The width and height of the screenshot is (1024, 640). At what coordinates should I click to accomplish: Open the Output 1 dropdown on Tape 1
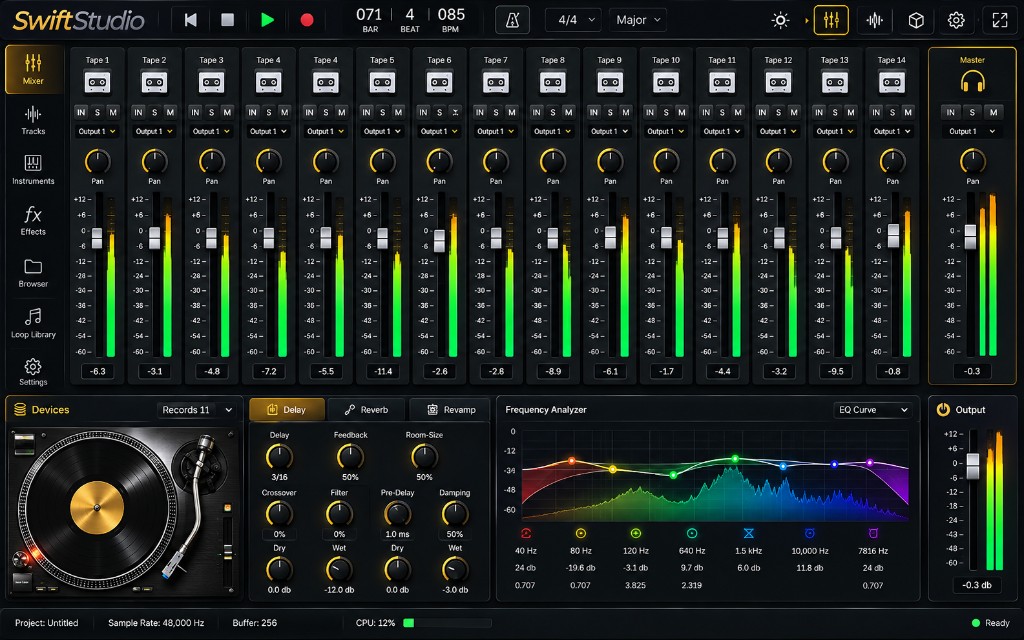pos(97,131)
